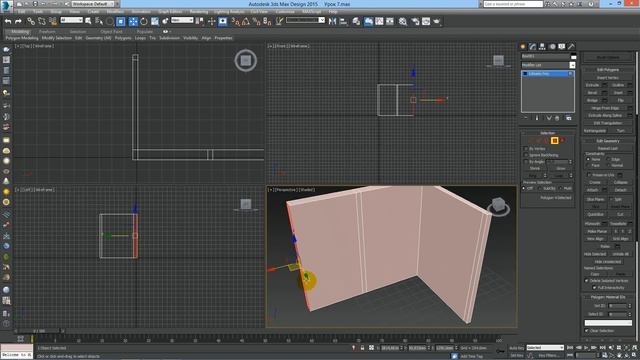Click the time slider handle
Image resolution: width=640 pixels, height=360 pixels.
tap(39, 331)
